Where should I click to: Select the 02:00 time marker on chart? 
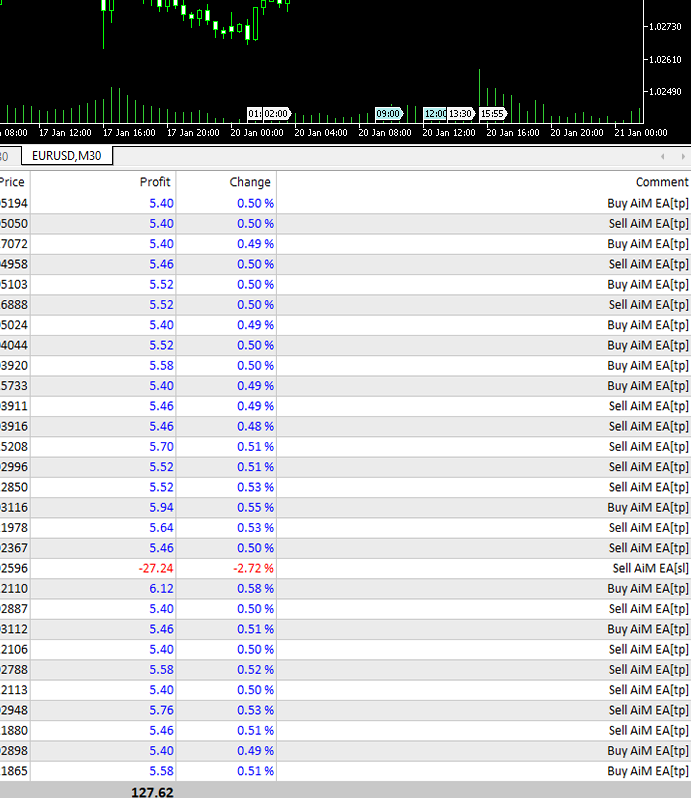pos(276,113)
